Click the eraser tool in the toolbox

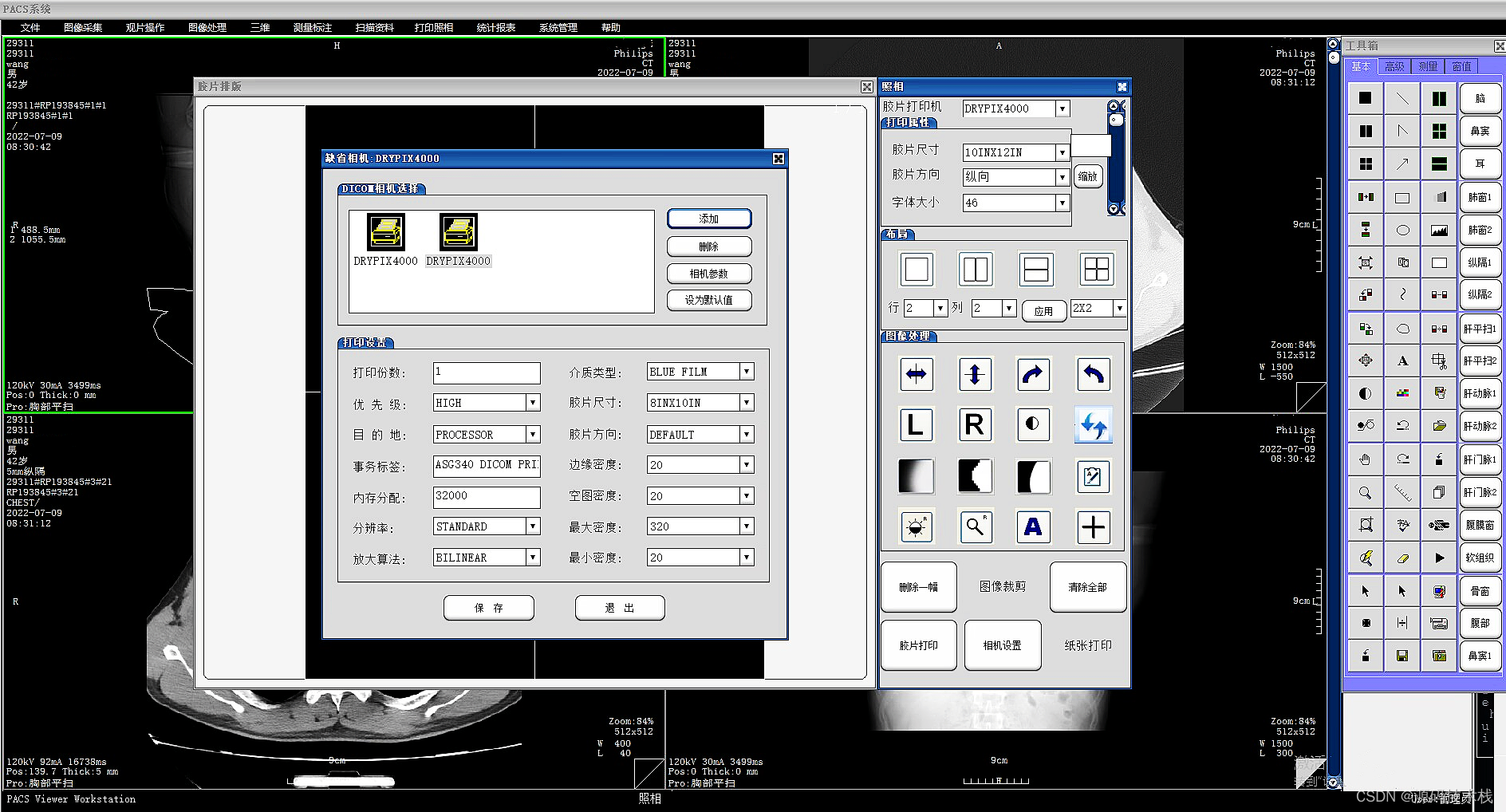(1402, 558)
